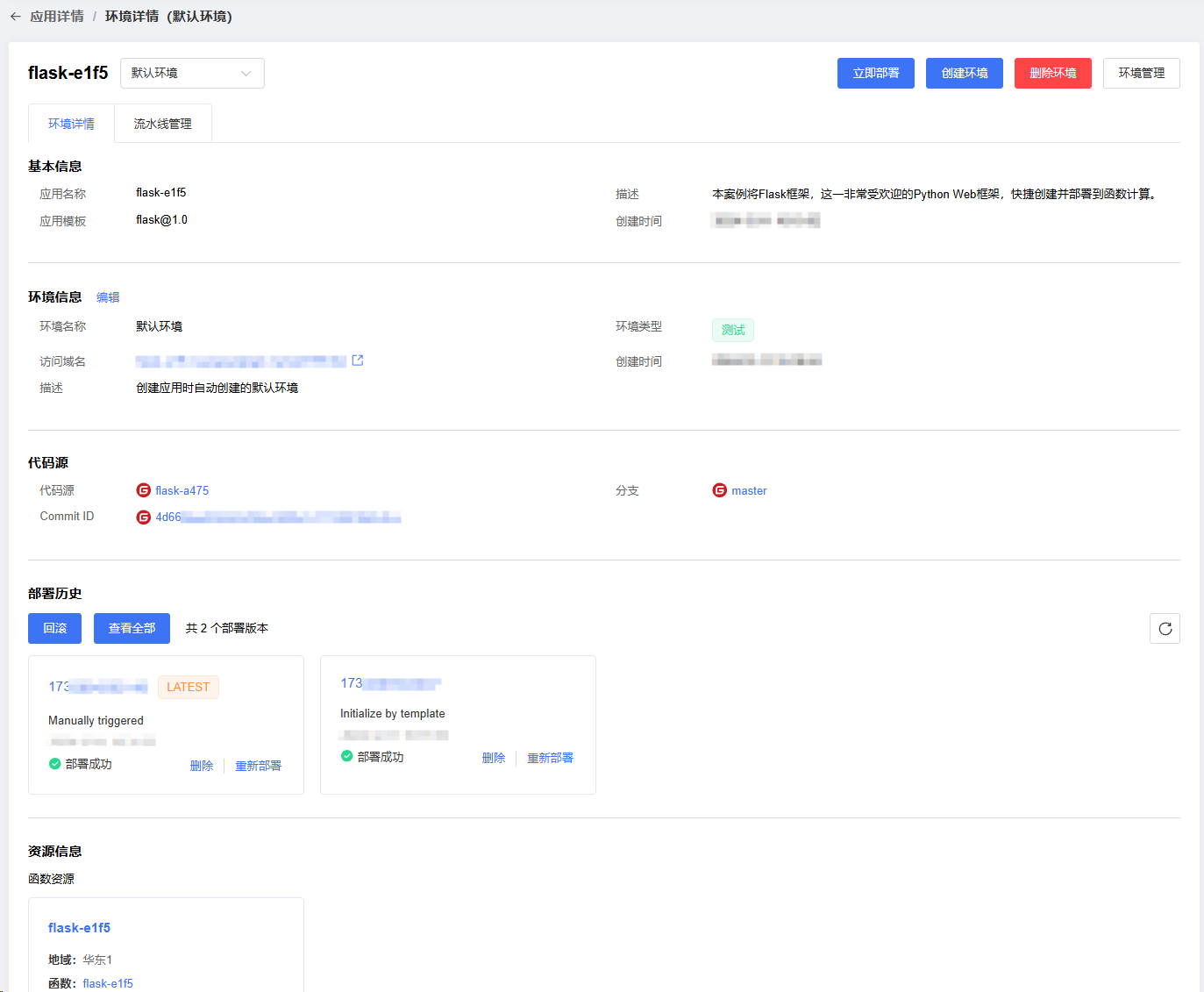Open the 函数 flask-e1f5 link
The height and width of the screenshot is (992, 1204).
(x=108, y=983)
